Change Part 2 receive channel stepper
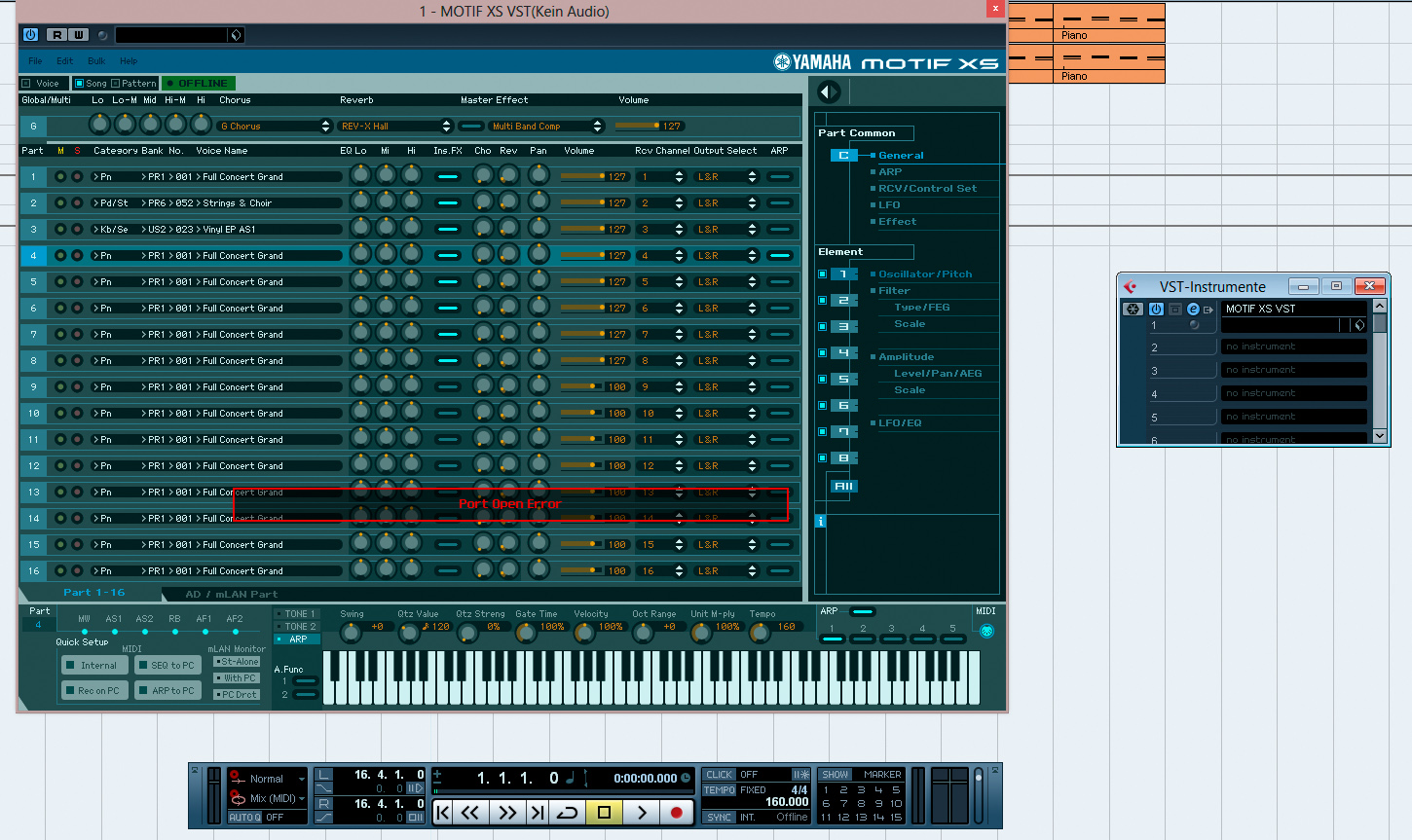This screenshot has height=840, width=1412. (679, 202)
